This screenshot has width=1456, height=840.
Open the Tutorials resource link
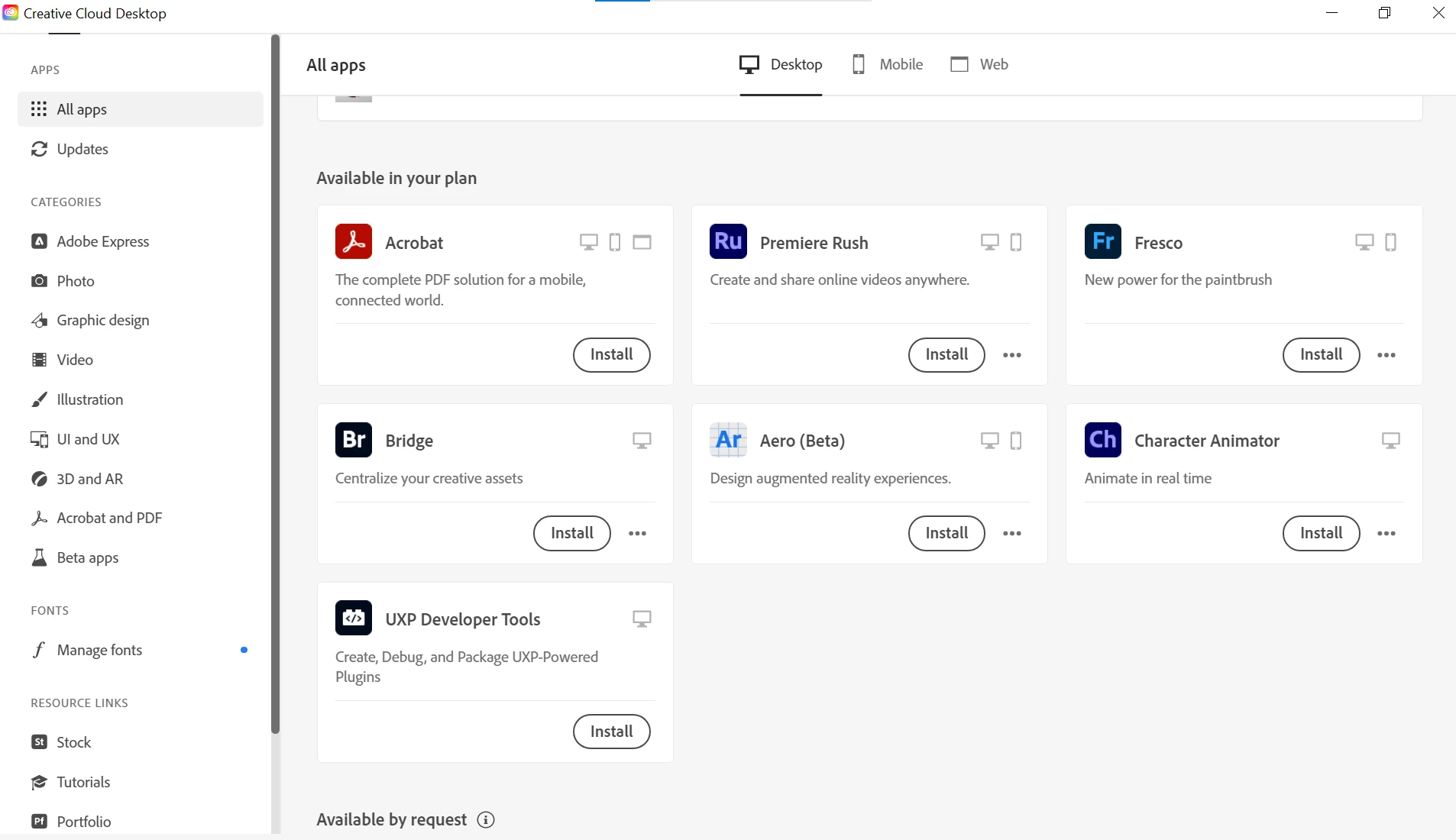click(141, 782)
